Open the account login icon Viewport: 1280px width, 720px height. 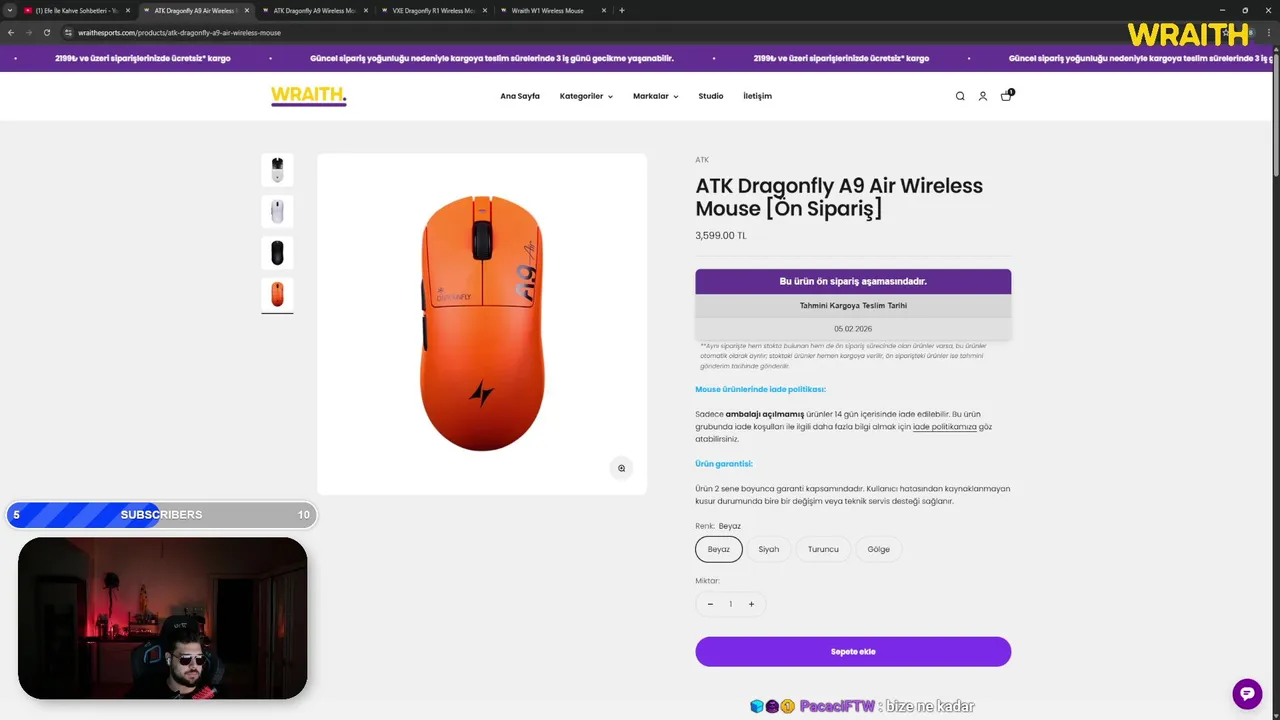(x=983, y=96)
